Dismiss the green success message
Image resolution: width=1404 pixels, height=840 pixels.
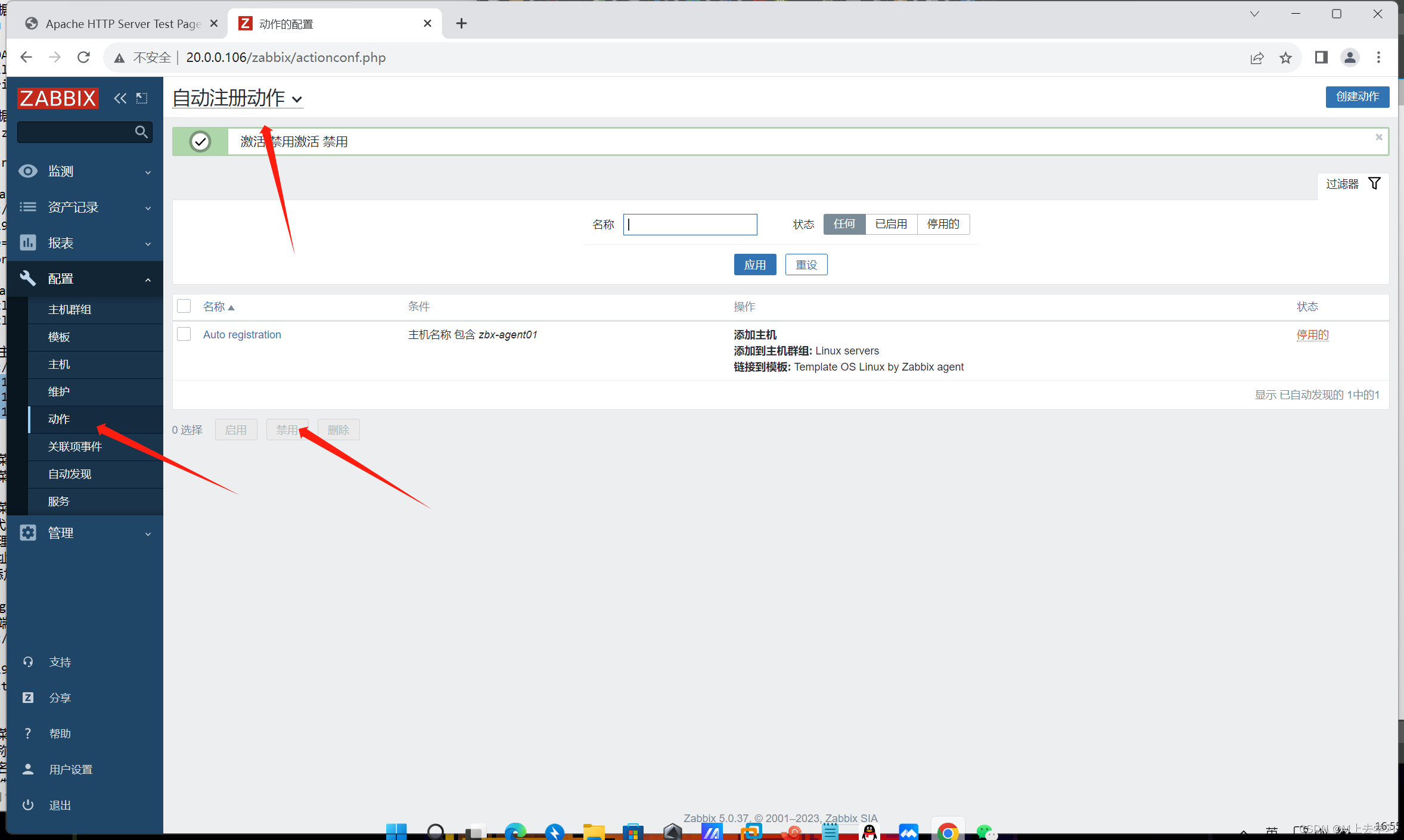tap(1378, 137)
